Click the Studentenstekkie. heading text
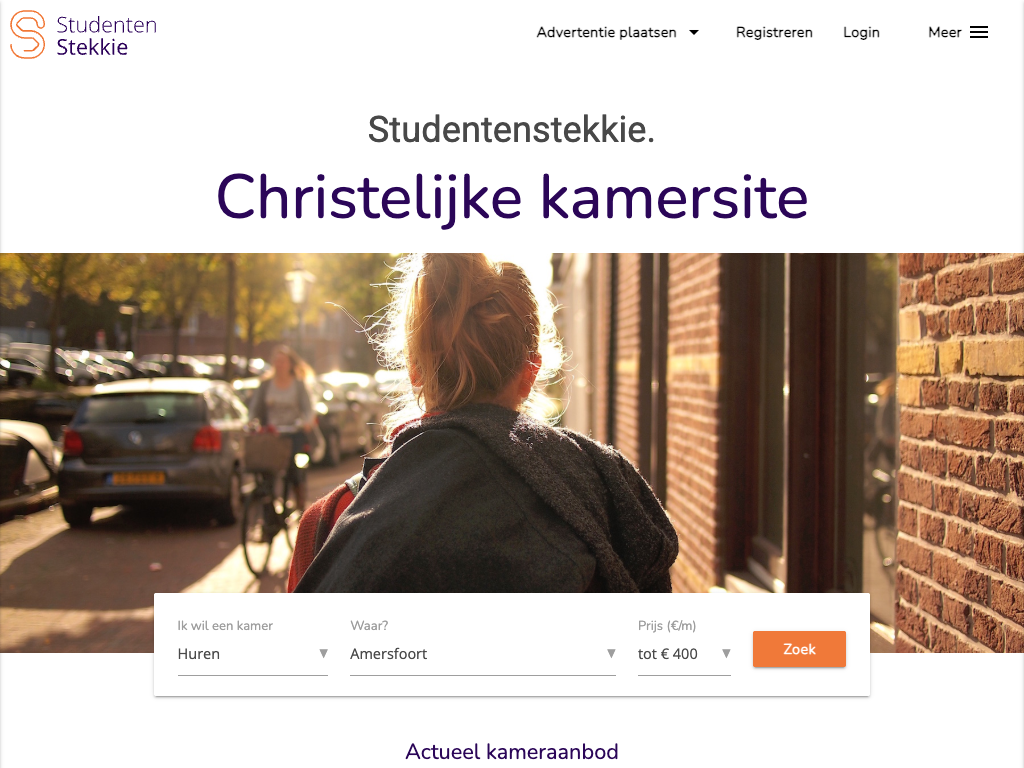This screenshot has height=768, width=1024. (x=511, y=129)
